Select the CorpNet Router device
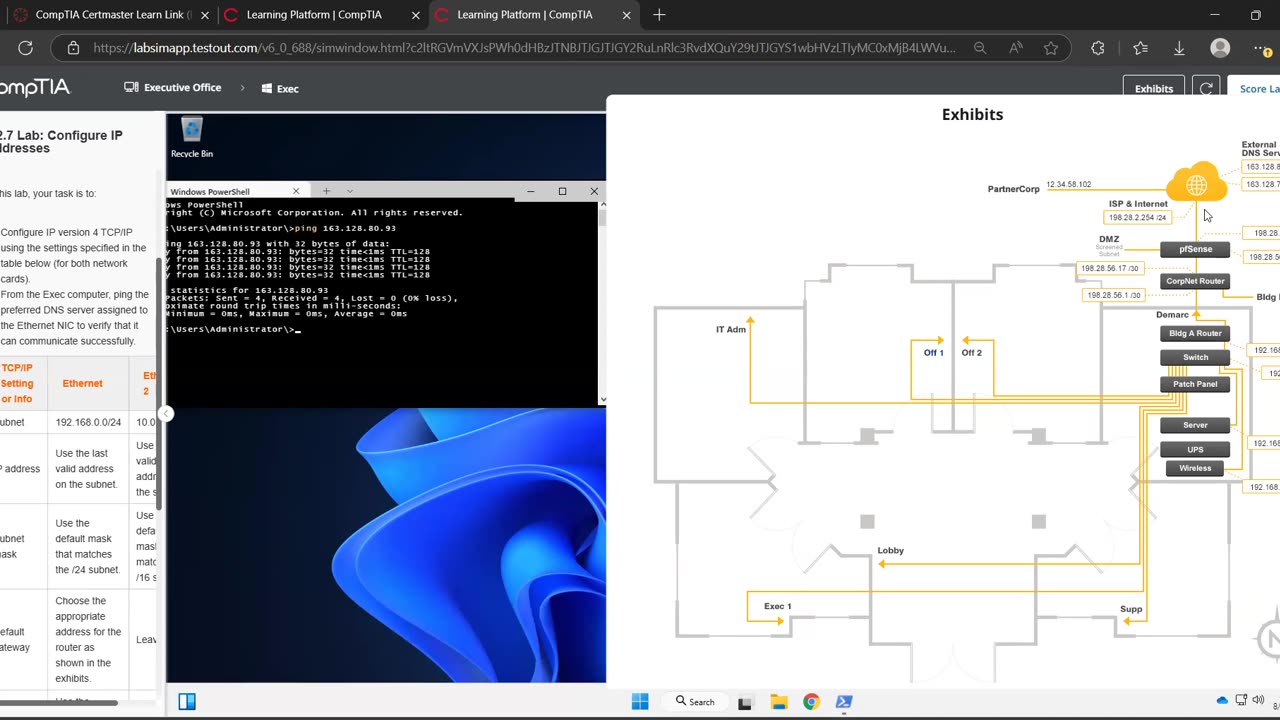 1195,281
